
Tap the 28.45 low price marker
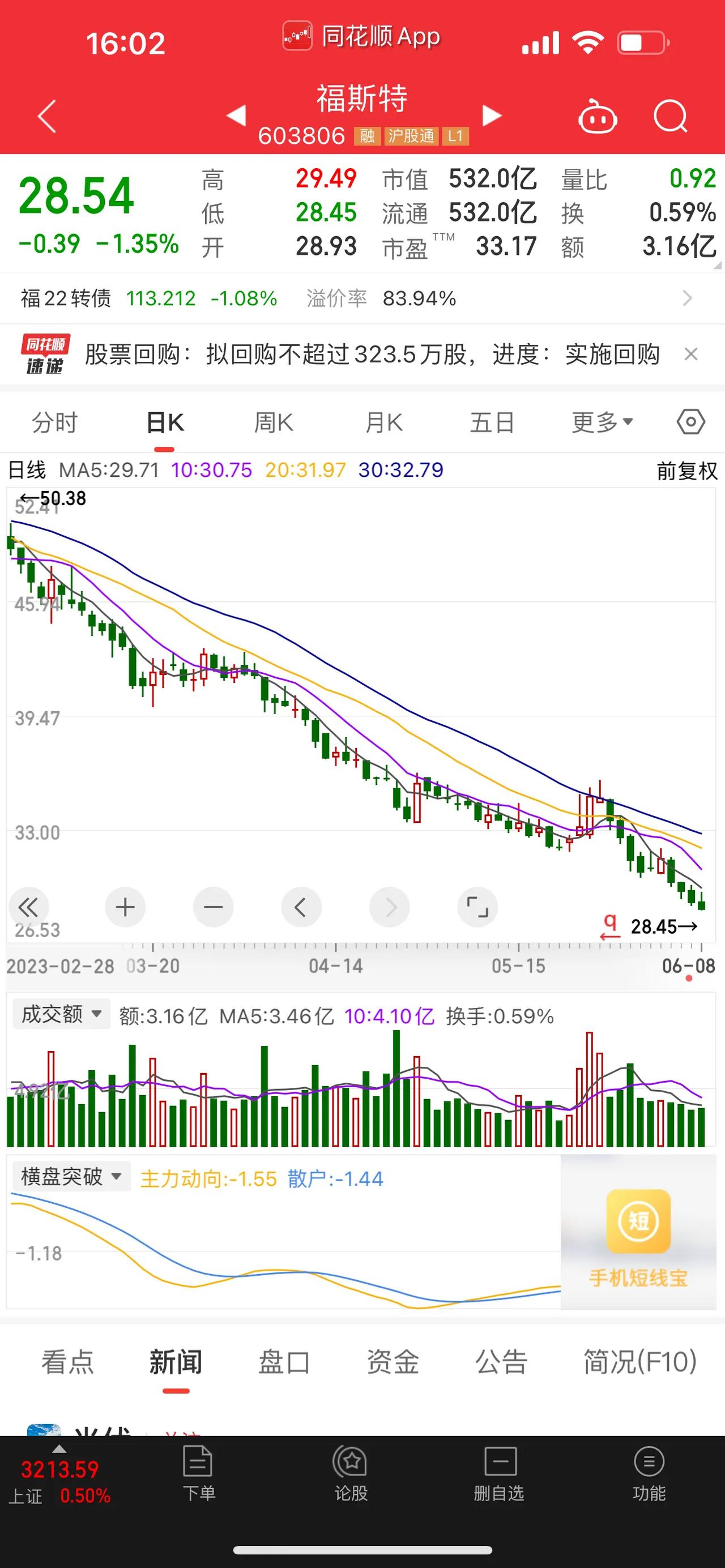coord(664,926)
